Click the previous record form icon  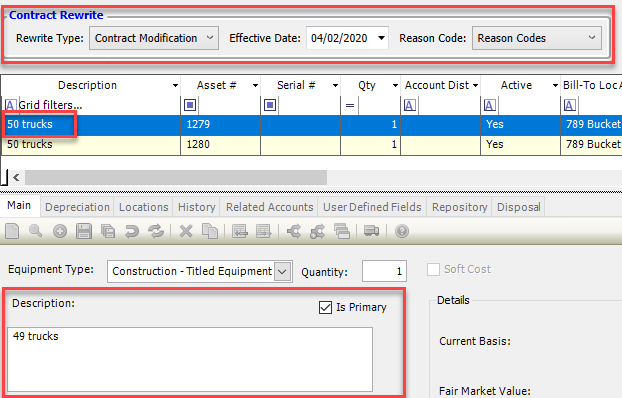(240, 231)
